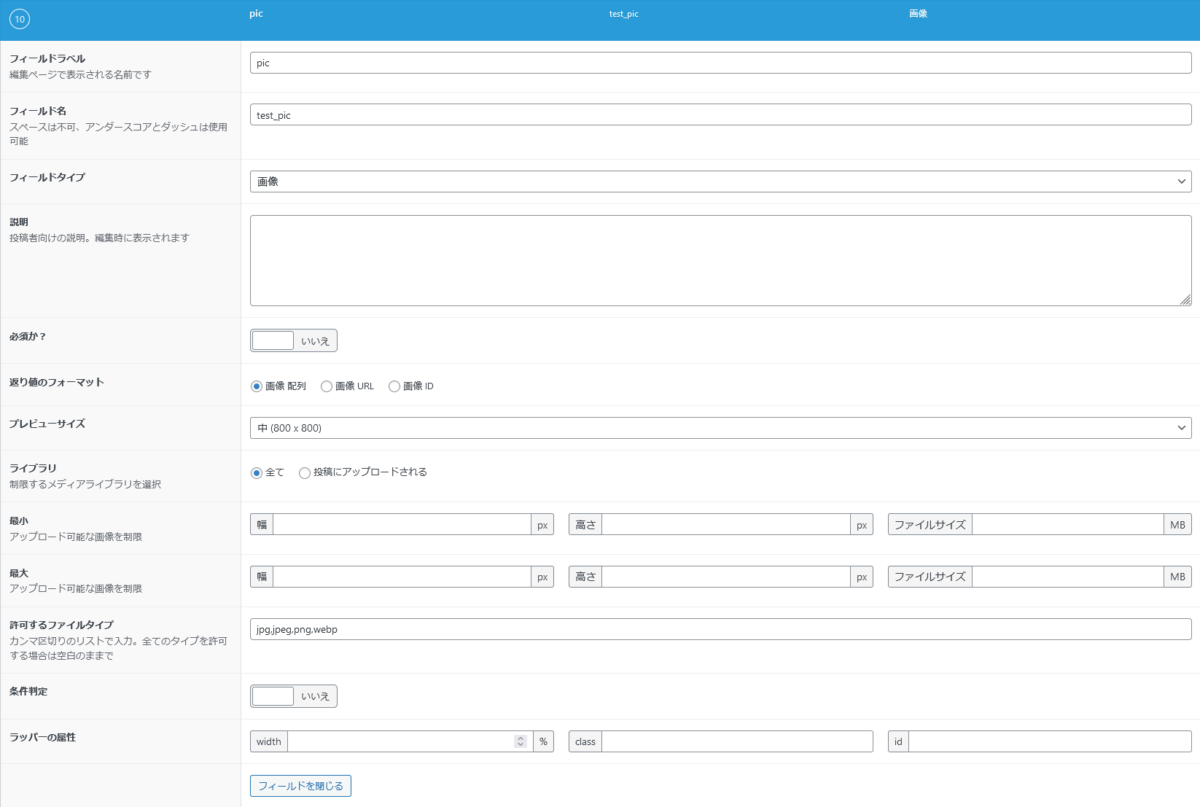1200x807 pixels.
Task: Toggle the 必須か？ required switch
Action: tap(294, 341)
